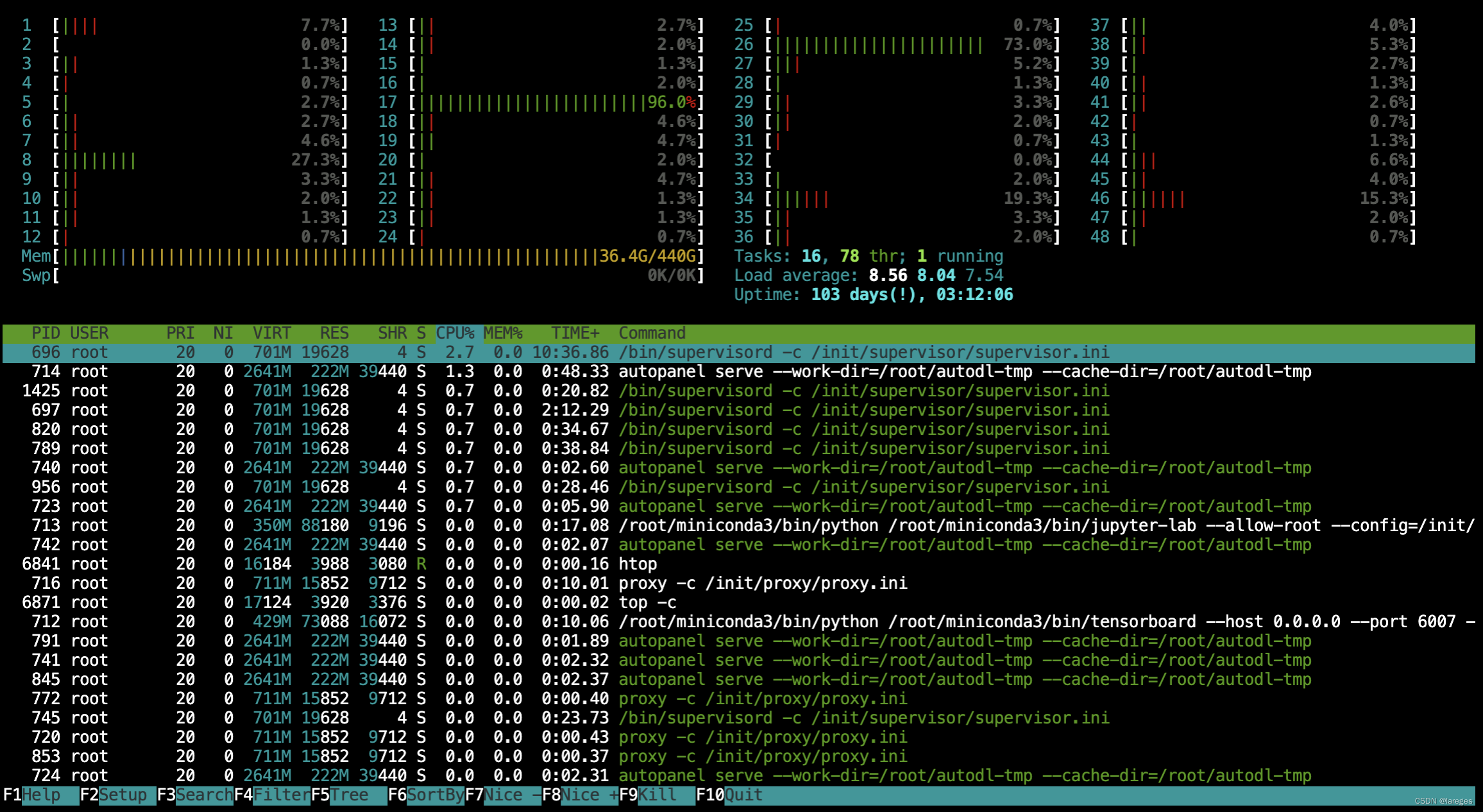Activate F3 Search in the footer
The image size is (1483, 812).
pyautogui.click(x=195, y=795)
